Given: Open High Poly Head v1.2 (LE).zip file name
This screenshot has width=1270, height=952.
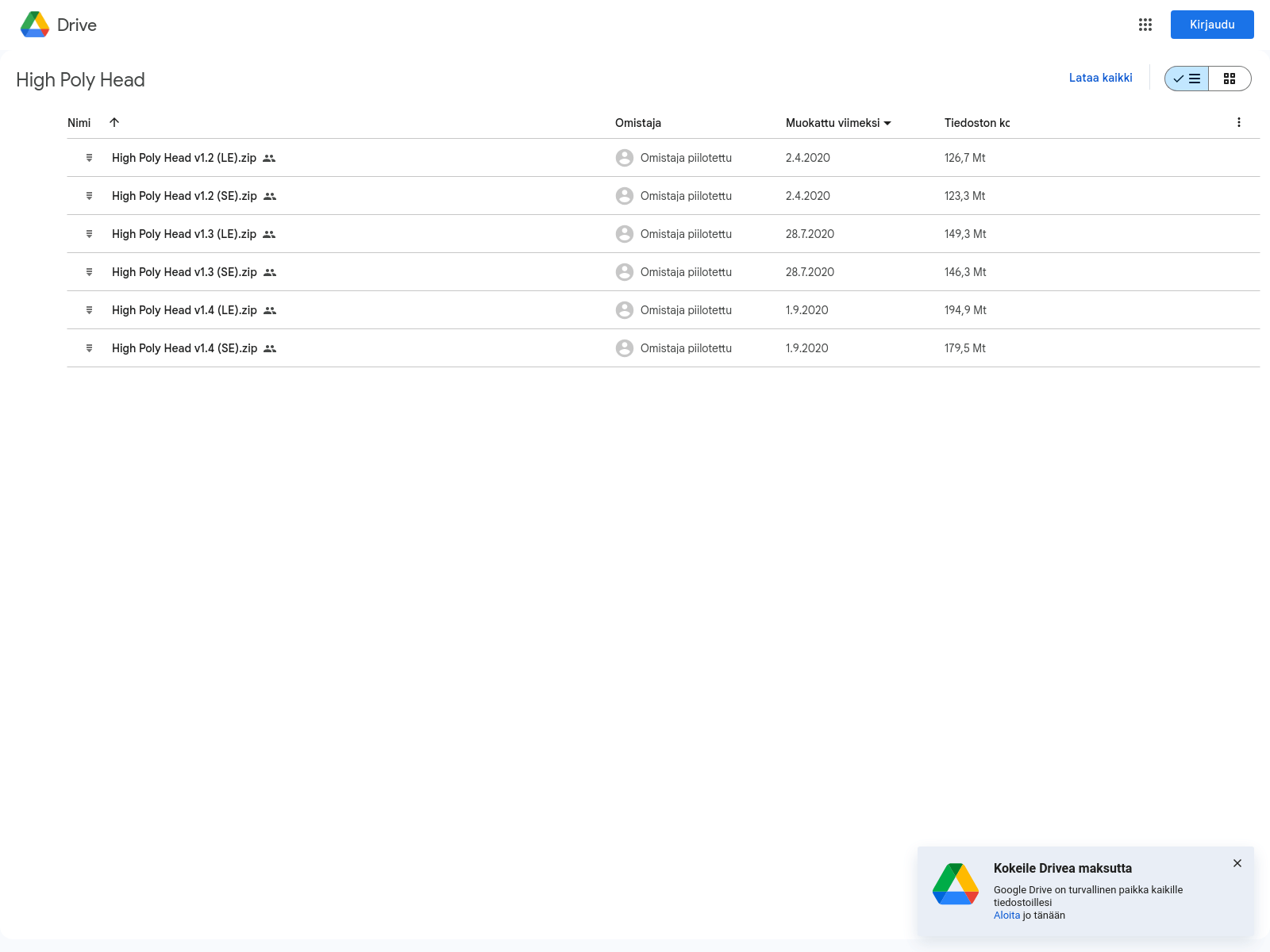Looking at the screenshot, I should point(184,158).
